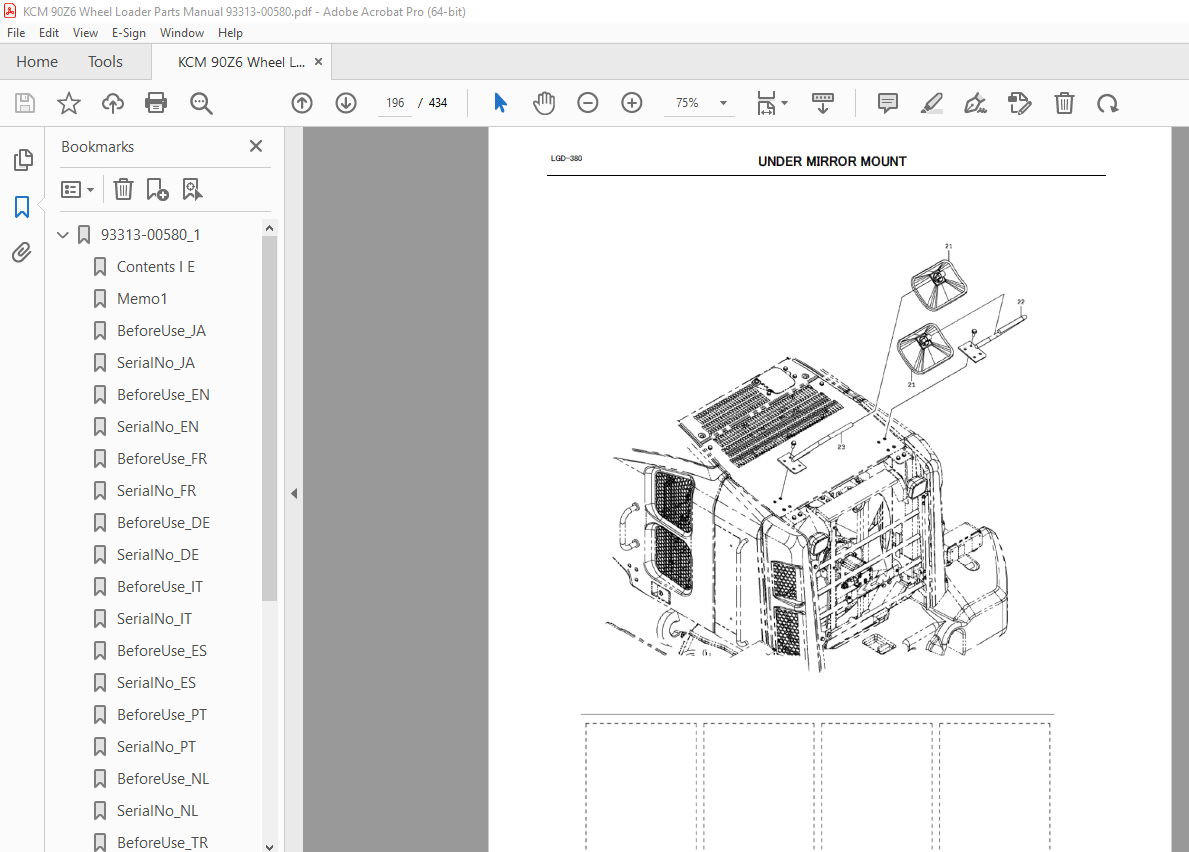The width and height of the screenshot is (1189, 852).
Task: Open the E-Sign menu
Action: tap(128, 33)
